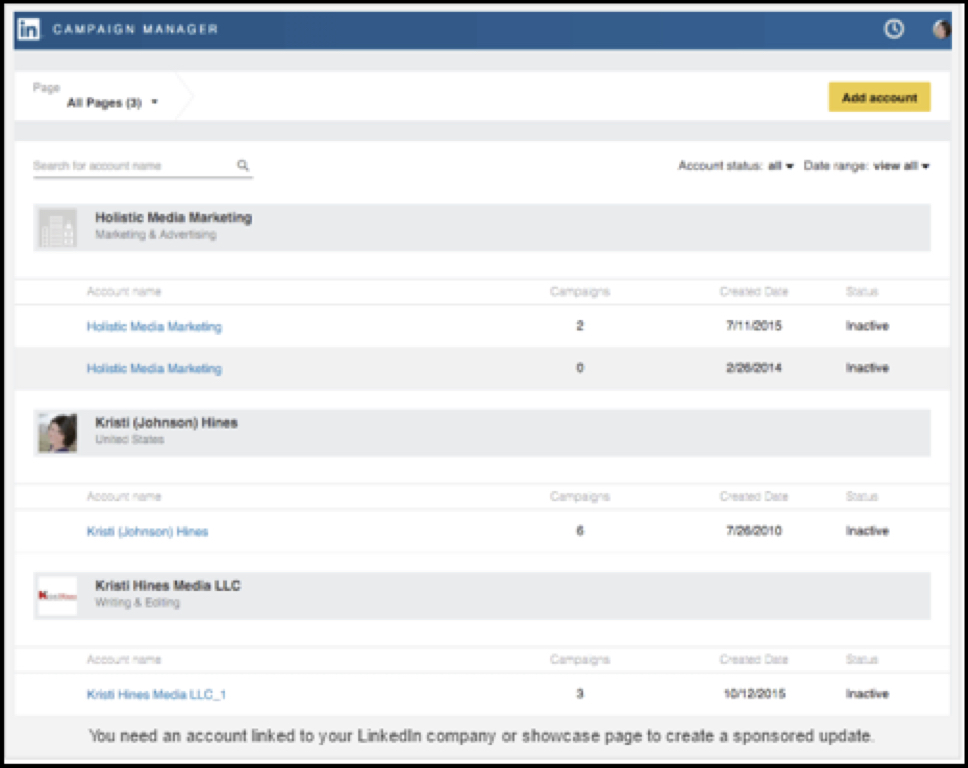
Task: Click Holistic Media Marketing building logo
Action: (58, 228)
